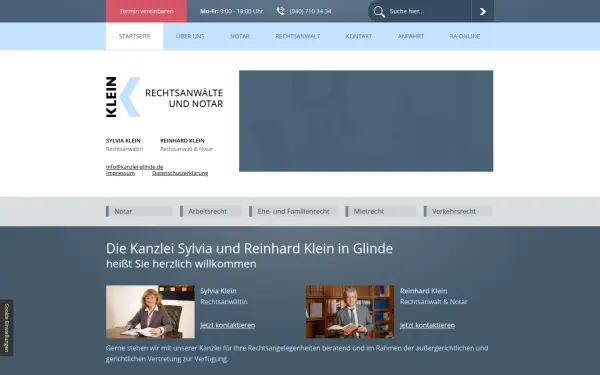
Task: Open the Über uns menu item
Action: tap(190, 36)
